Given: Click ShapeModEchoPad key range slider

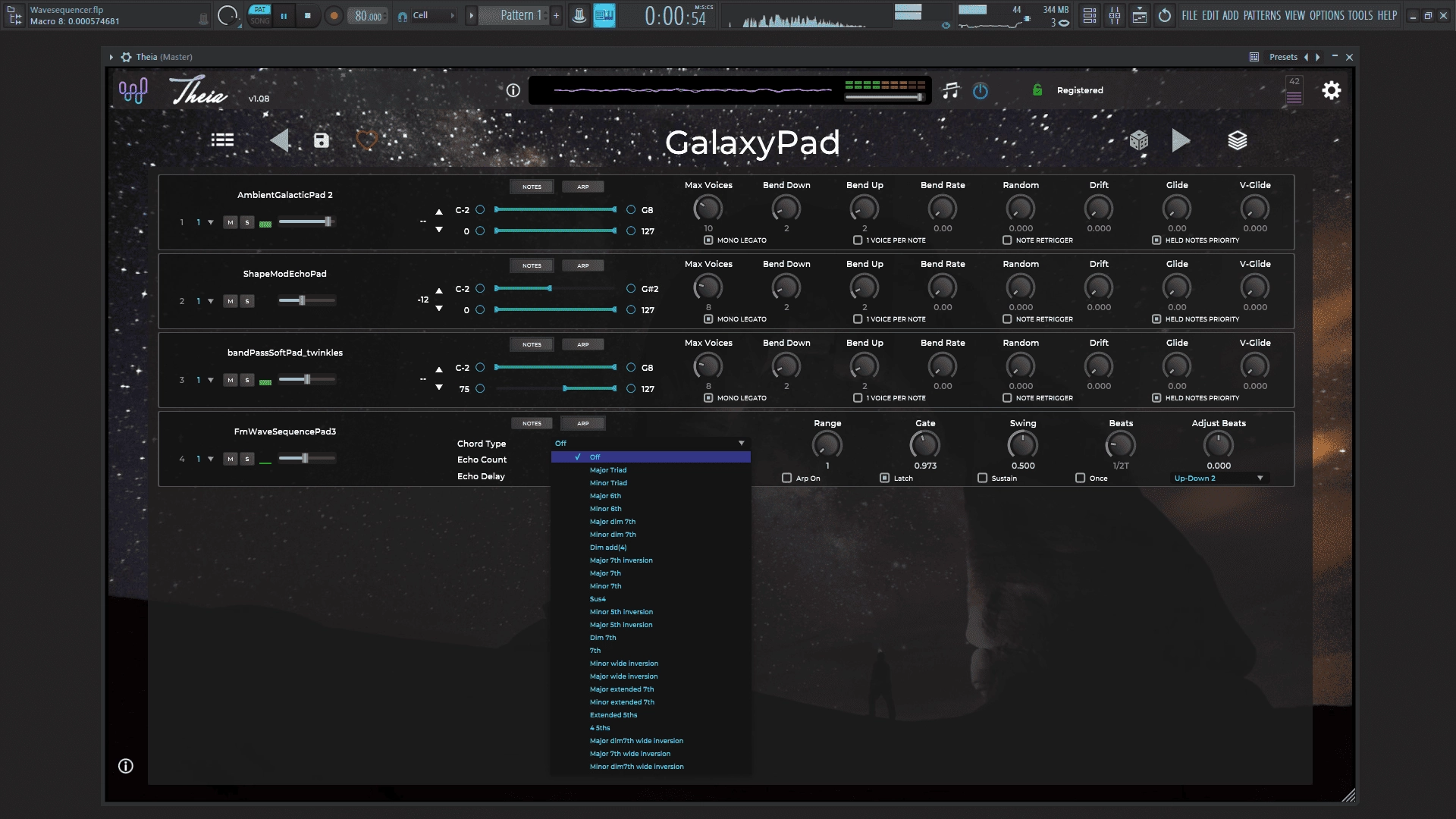Looking at the screenshot, I should click(555, 288).
